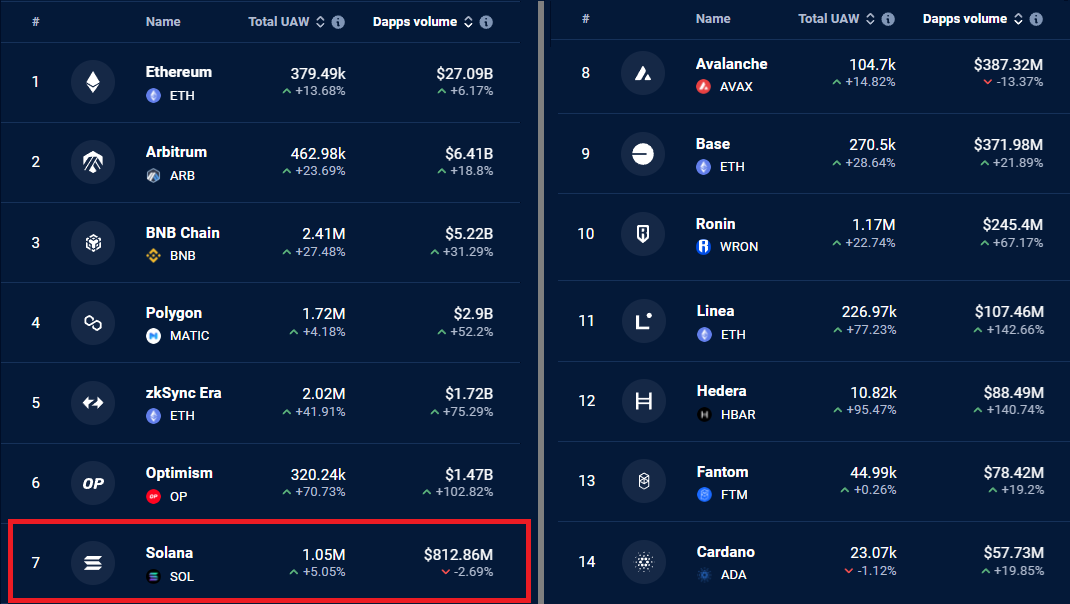Show info for right Total UAW column
The height and width of the screenshot is (604, 1070).
[x=888, y=19]
